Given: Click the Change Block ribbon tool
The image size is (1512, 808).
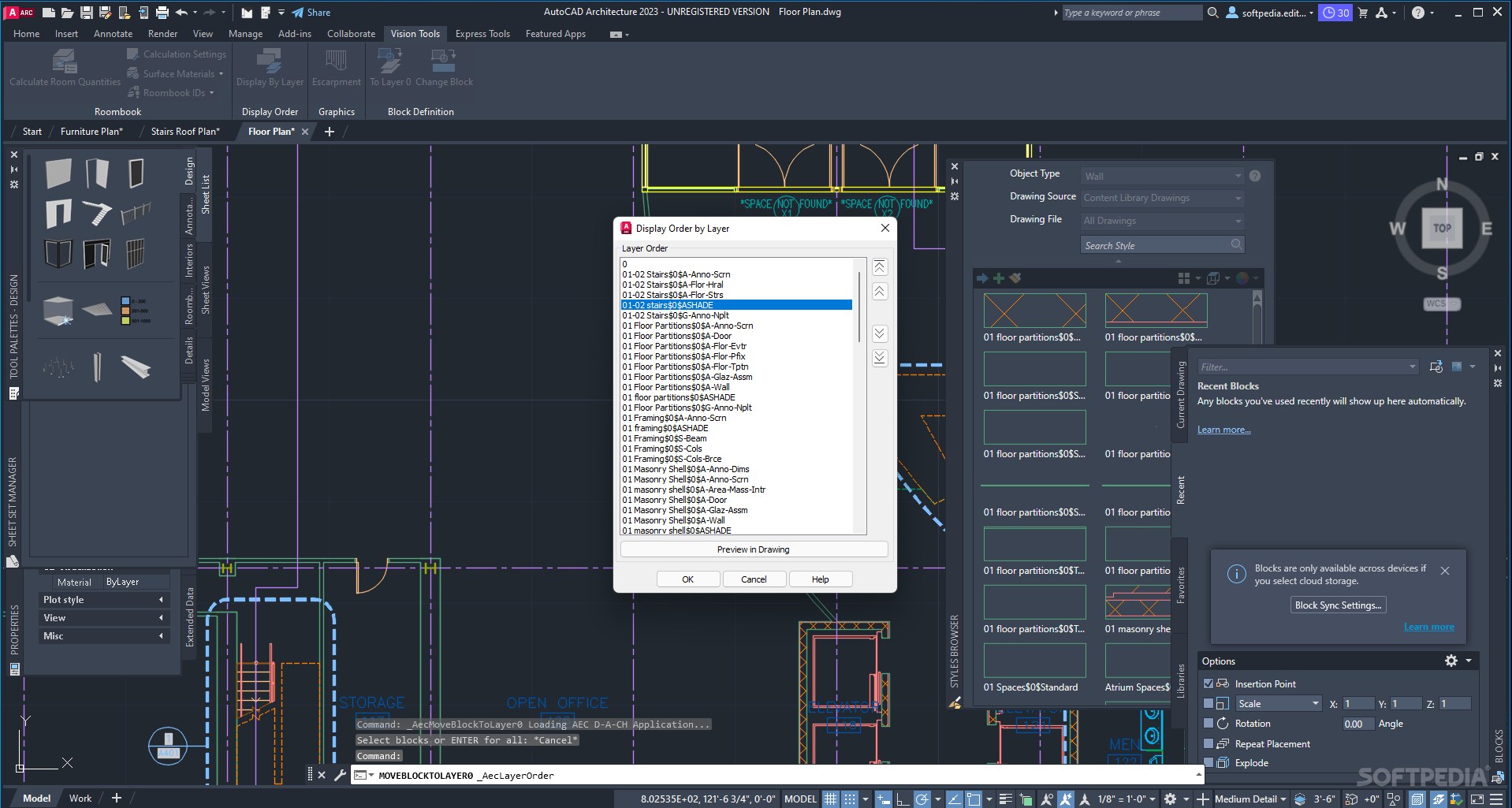Looking at the screenshot, I should pyautogui.click(x=444, y=67).
